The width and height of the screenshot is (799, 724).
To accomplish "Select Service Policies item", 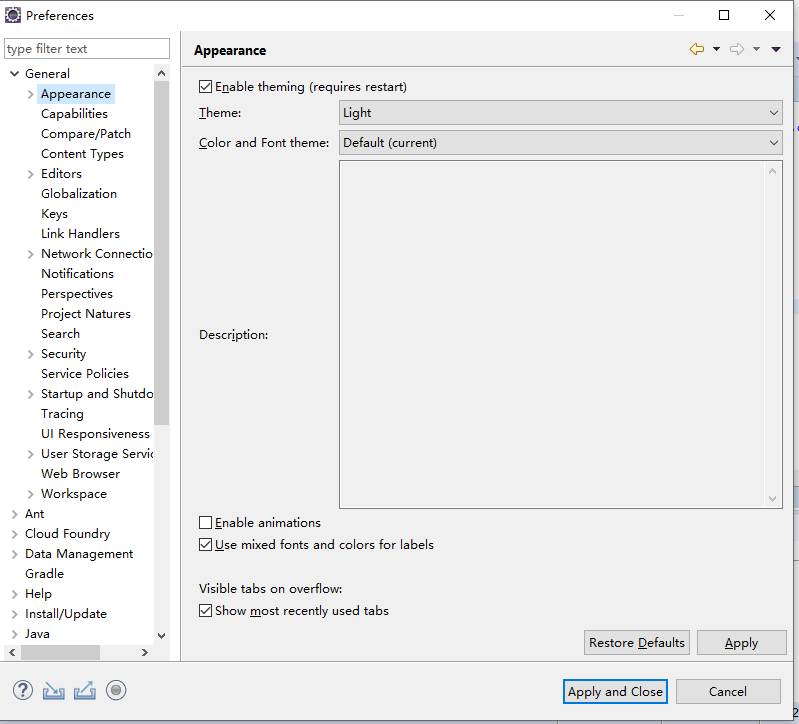I will click(x=85, y=374).
